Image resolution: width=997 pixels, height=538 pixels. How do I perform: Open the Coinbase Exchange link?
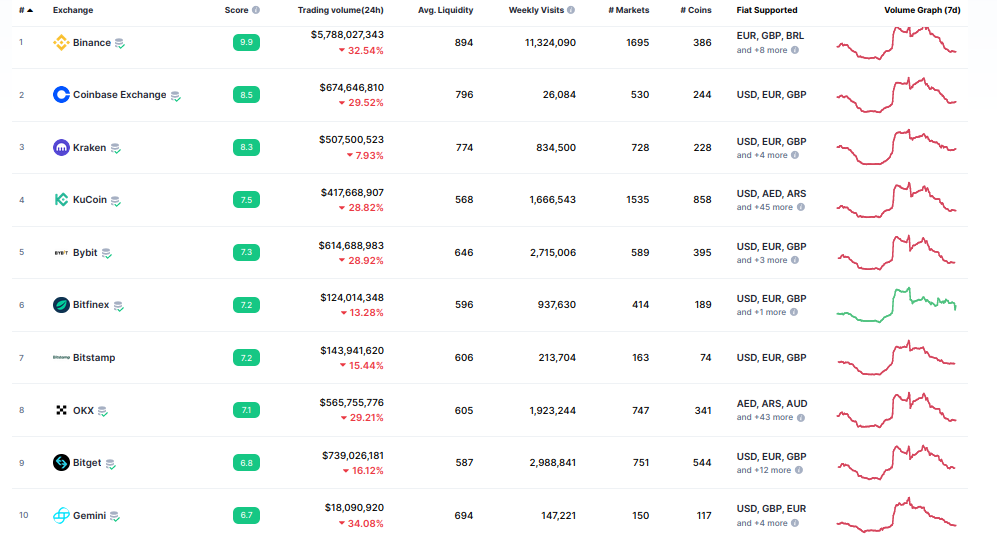point(120,95)
